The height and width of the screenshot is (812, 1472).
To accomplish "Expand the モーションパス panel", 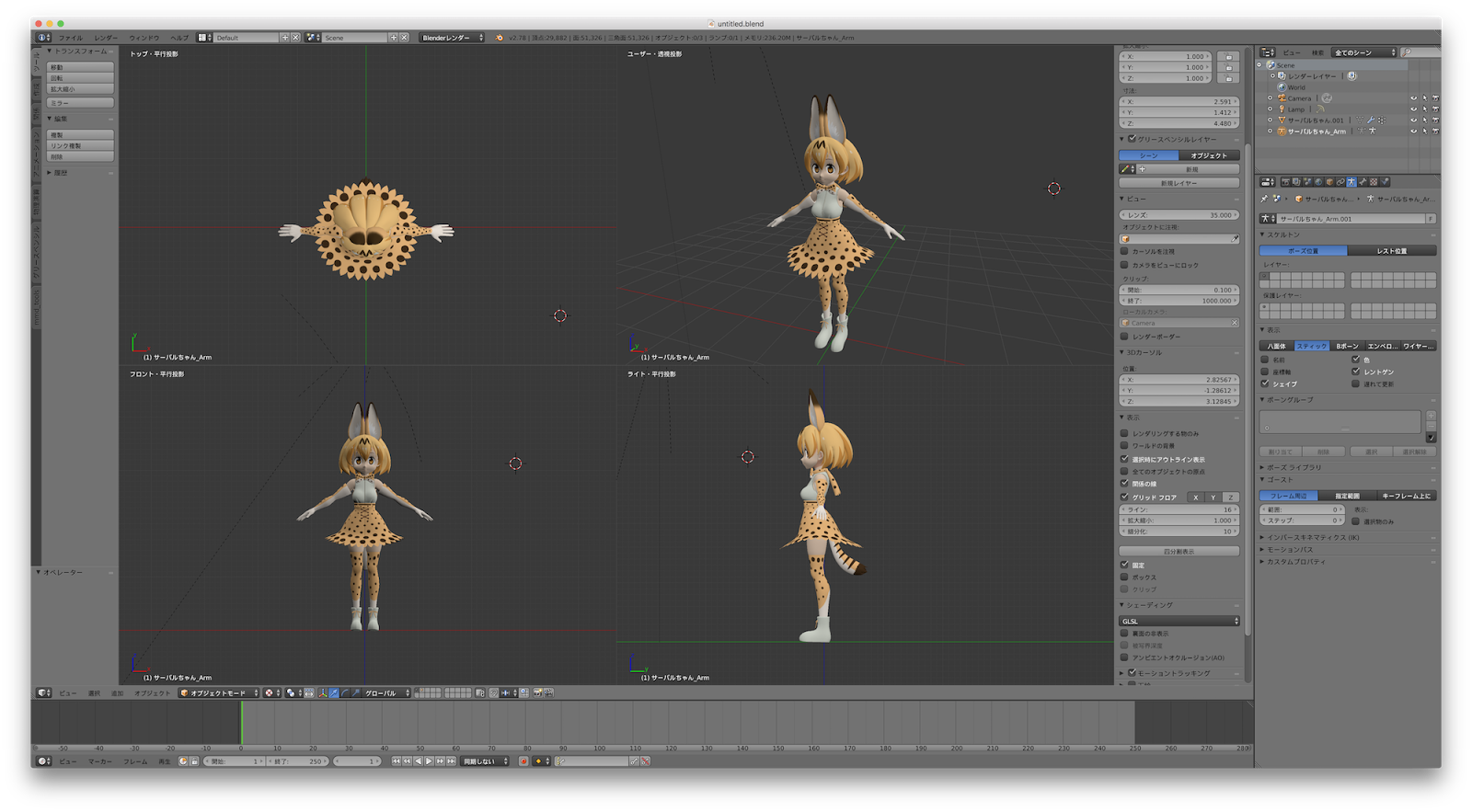I will point(1291,549).
